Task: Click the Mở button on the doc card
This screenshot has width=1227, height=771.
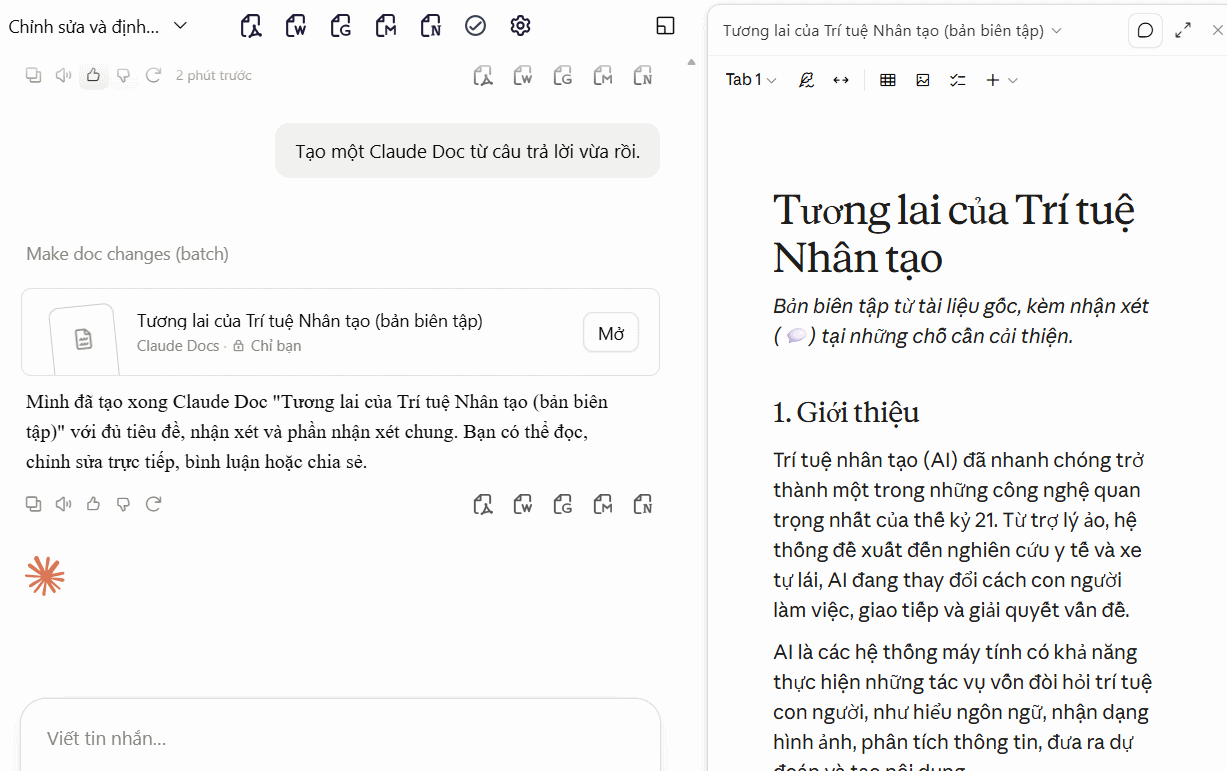Action: coord(611,333)
